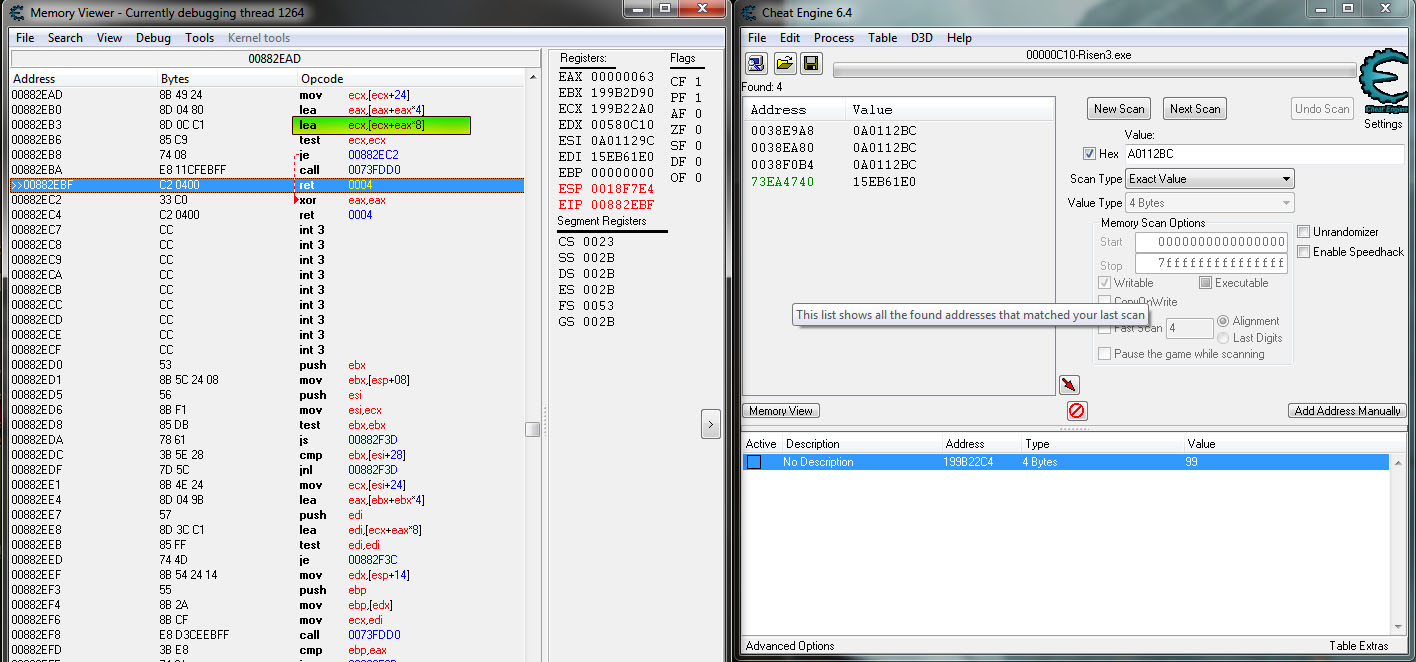Toggle the Enable Speedhack checkbox
The height and width of the screenshot is (662, 1416).
coord(1304,252)
